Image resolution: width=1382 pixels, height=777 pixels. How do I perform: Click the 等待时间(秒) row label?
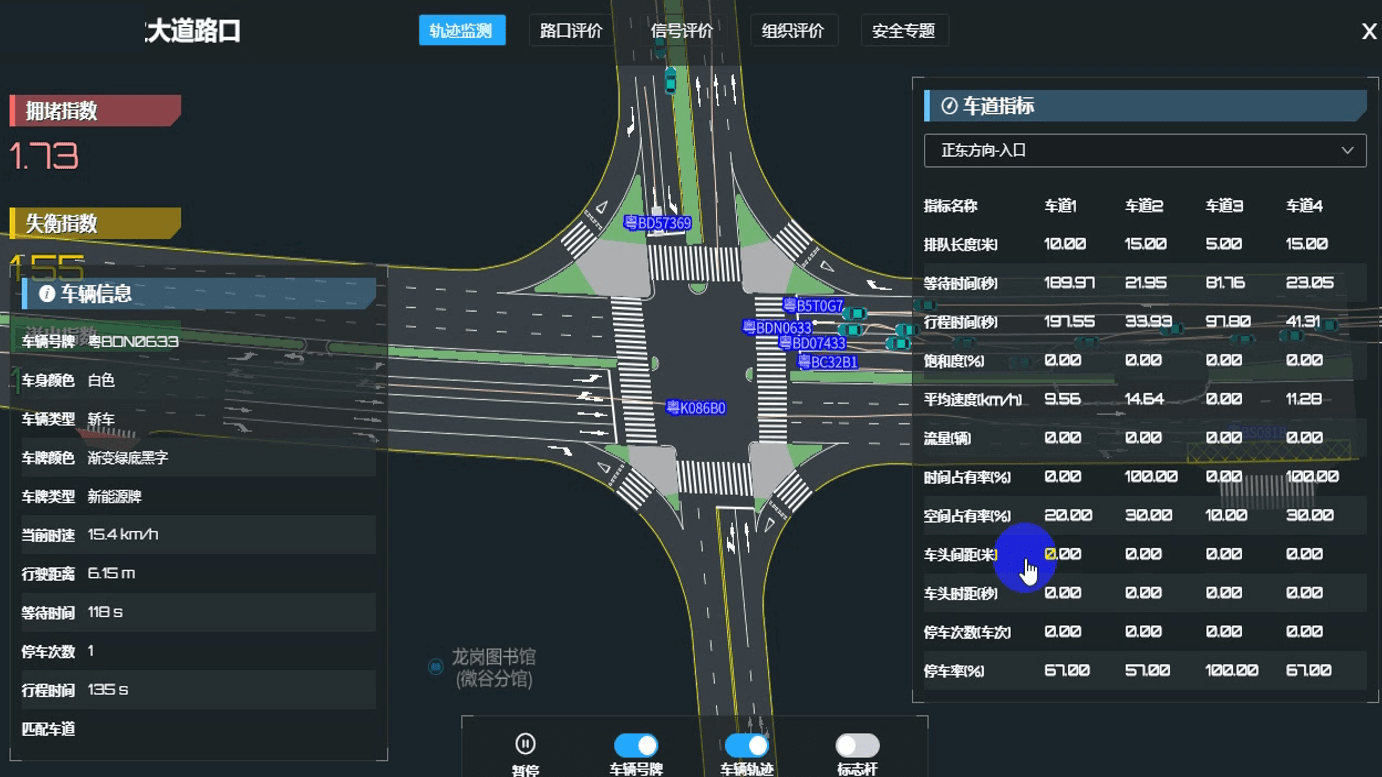coord(960,284)
